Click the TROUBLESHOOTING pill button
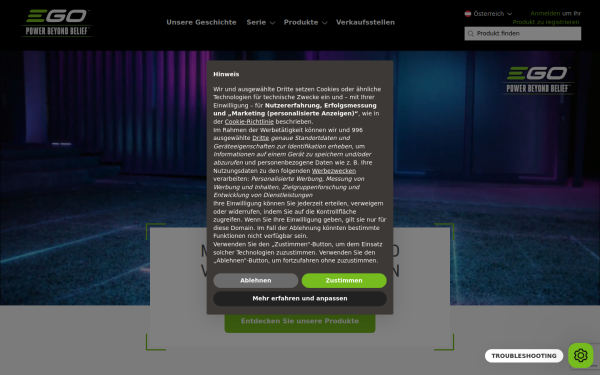The height and width of the screenshot is (375, 600). click(x=524, y=356)
